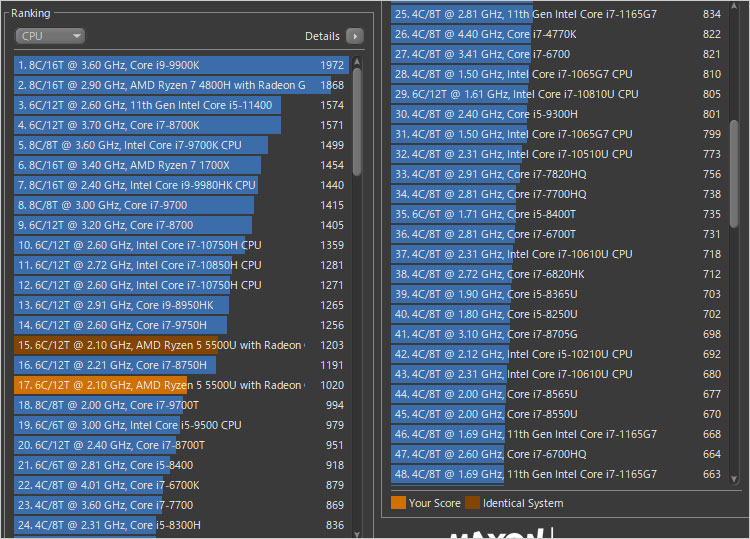Screen dimensions: 750x539
Task: Click the score 1020 value
Action: pyautogui.click(x=332, y=385)
